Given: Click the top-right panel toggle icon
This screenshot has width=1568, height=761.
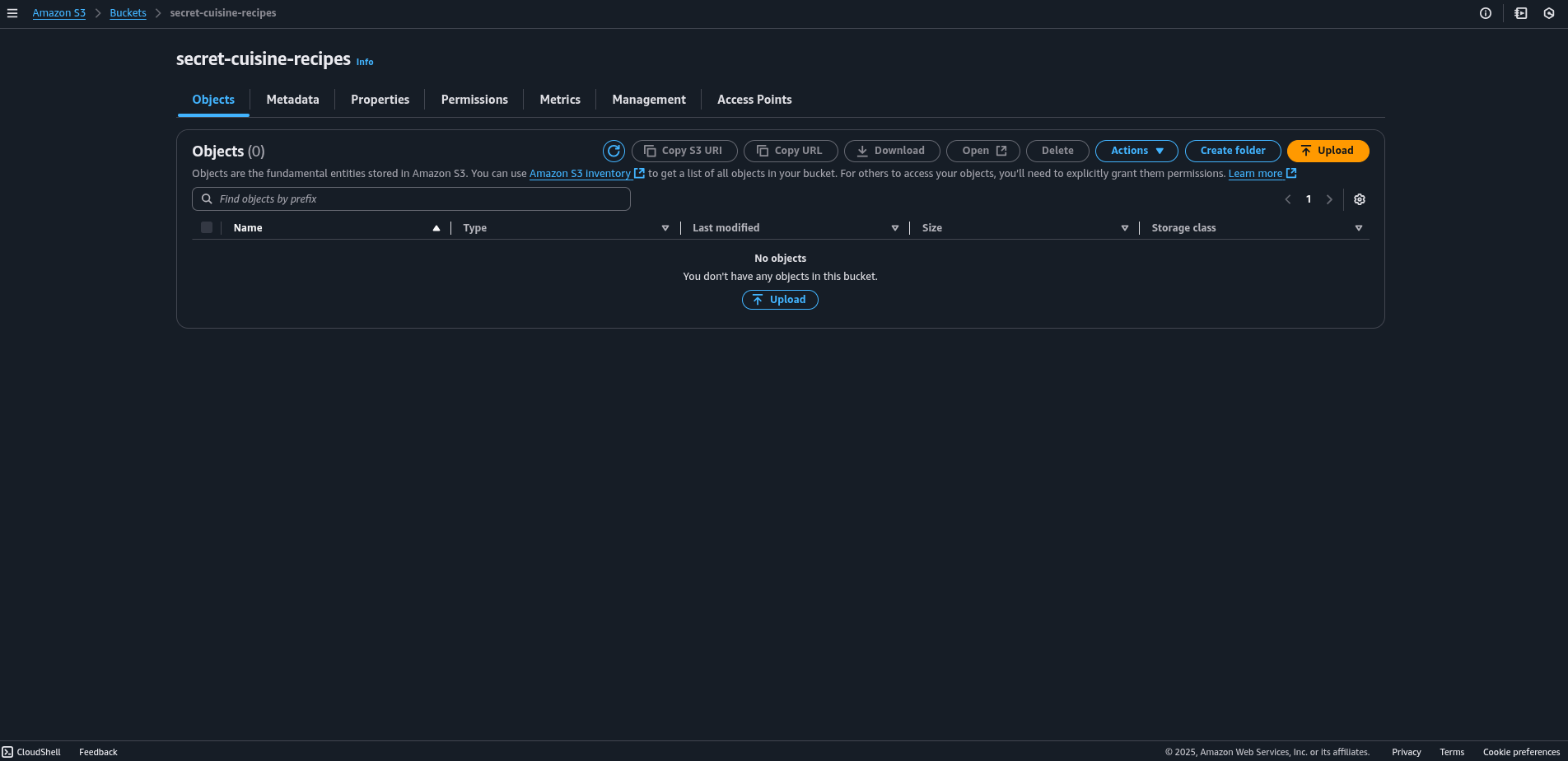Looking at the screenshot, I should tap(1521, 13).
